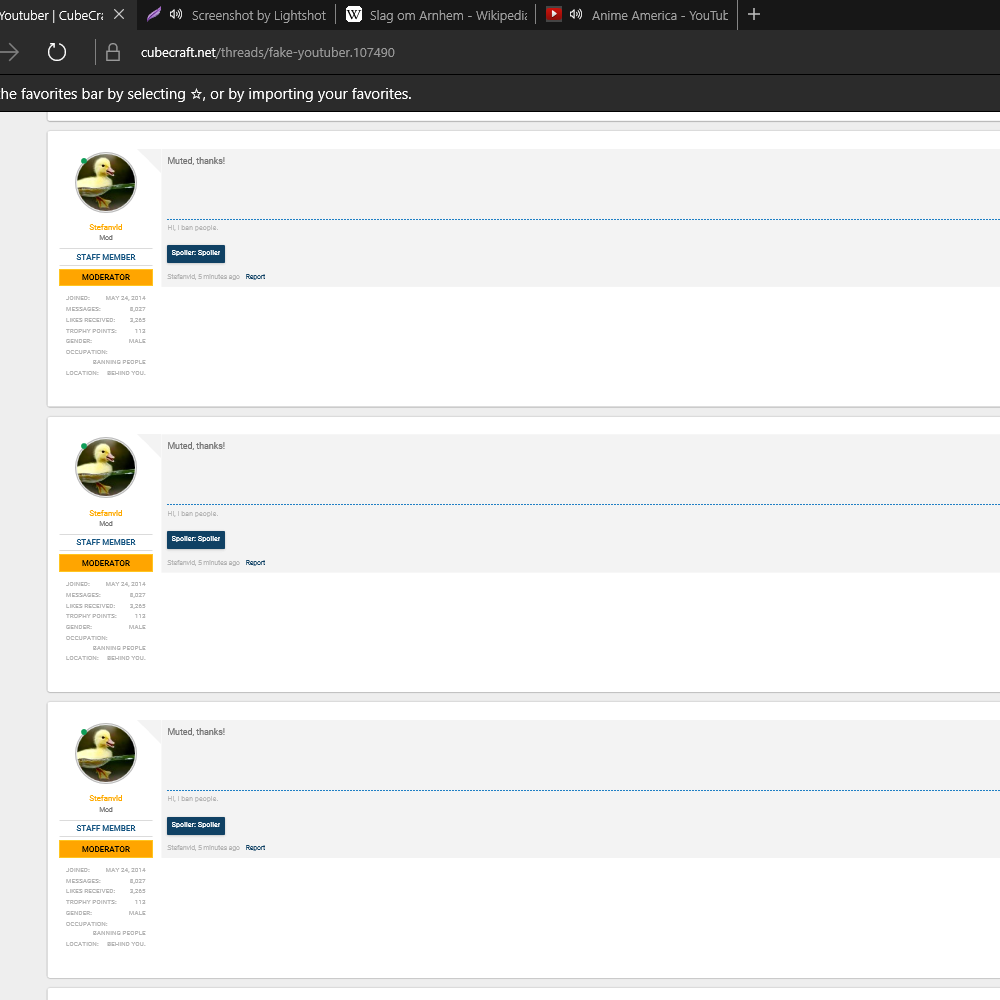This screenshot has height=1000, width=1000.
Task: Open Stefanvld username link in second post
Action: (106, 513)
